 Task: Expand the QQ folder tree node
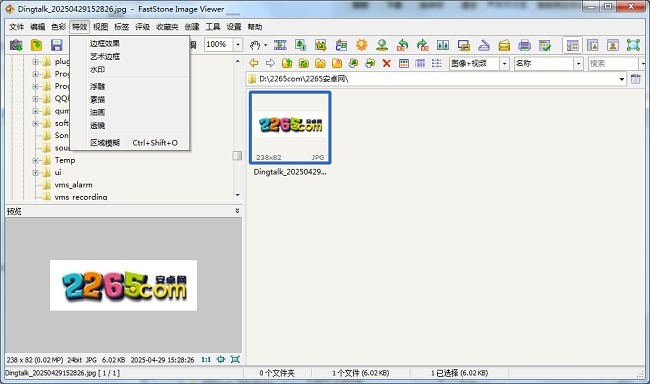tap(35, 99)
